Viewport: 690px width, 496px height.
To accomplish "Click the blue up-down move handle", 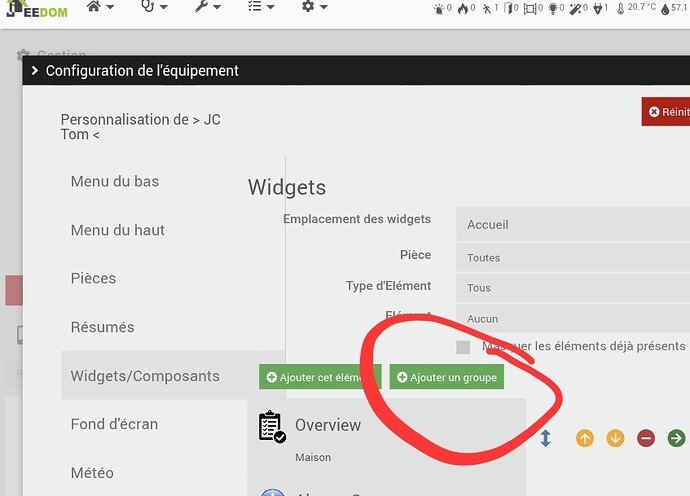I will coord(545,438).
